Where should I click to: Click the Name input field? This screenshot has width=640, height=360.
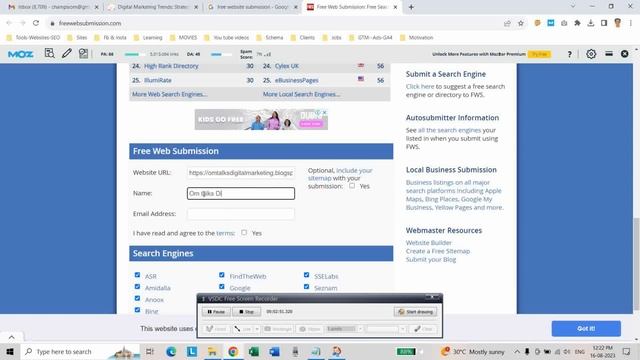241,193
